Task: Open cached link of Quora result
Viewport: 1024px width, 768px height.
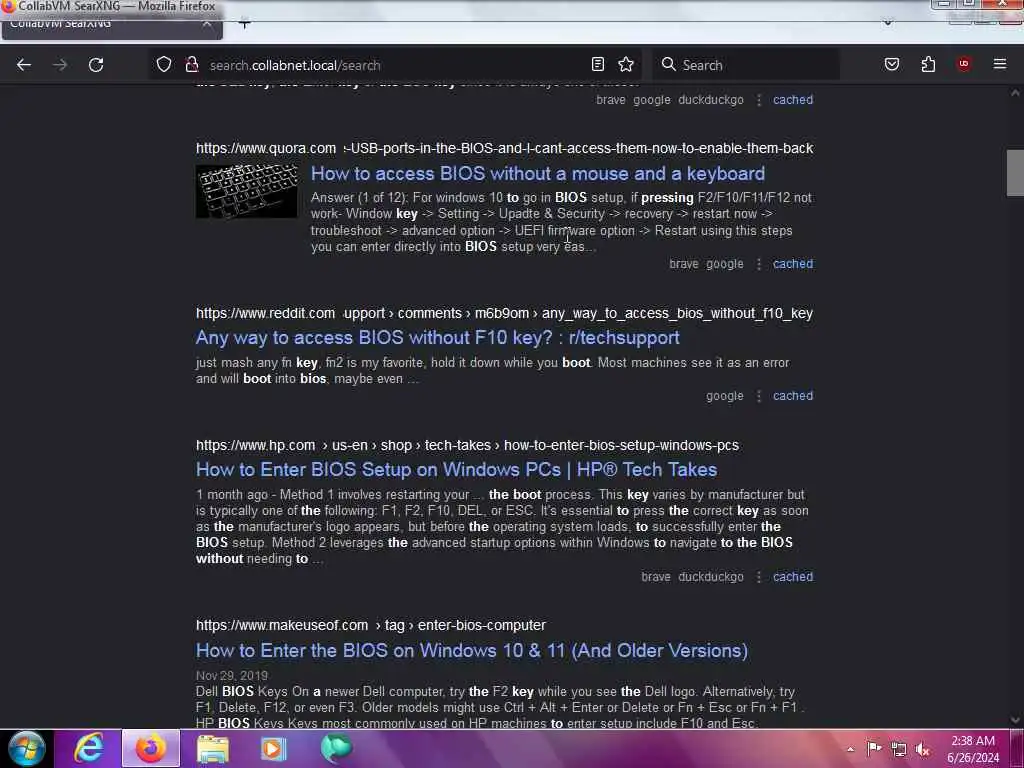Action: tap(793, 264)
